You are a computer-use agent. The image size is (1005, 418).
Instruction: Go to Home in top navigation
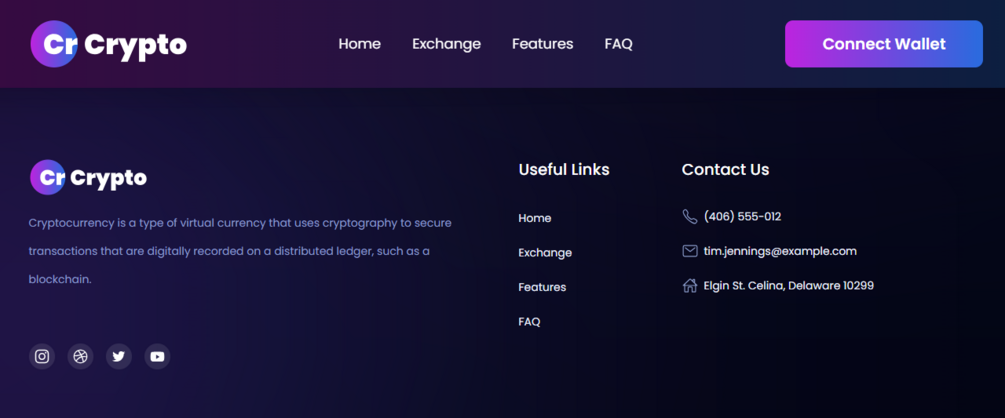pos(359,44)
